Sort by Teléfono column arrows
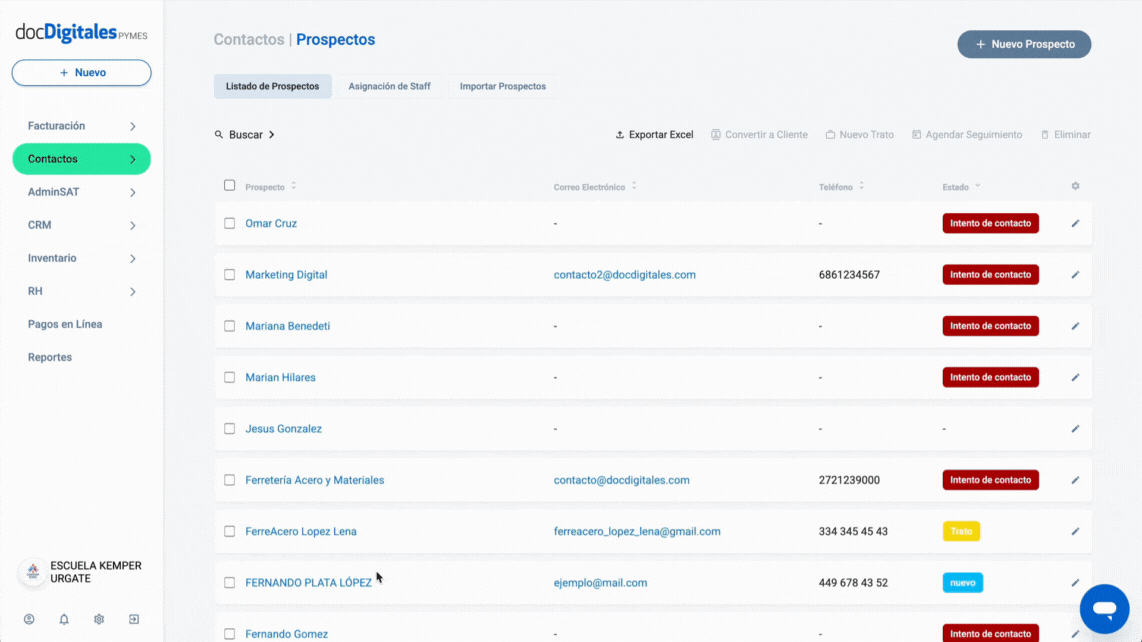 pyautogui.click(x=861, y=187)
